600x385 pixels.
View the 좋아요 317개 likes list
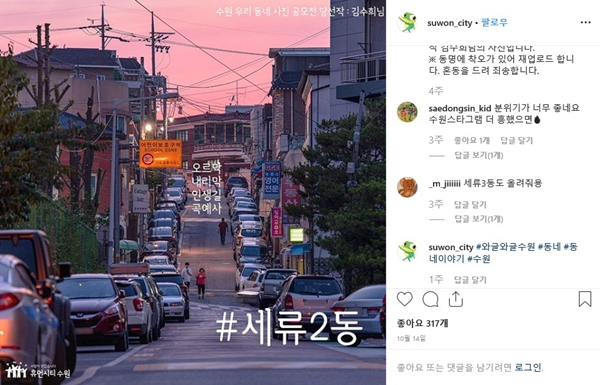(422, 324)
